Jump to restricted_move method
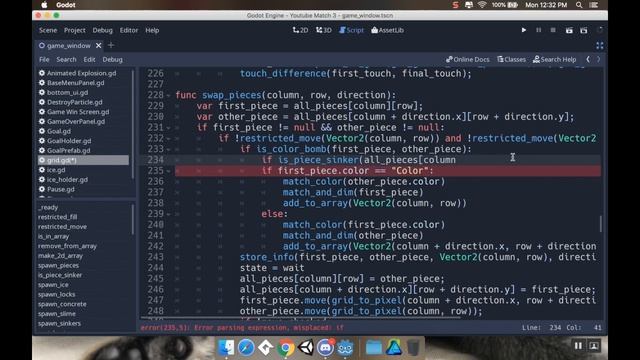Image resolution: width=640 pixels, height=360 pixels. [x=62, y=227]
